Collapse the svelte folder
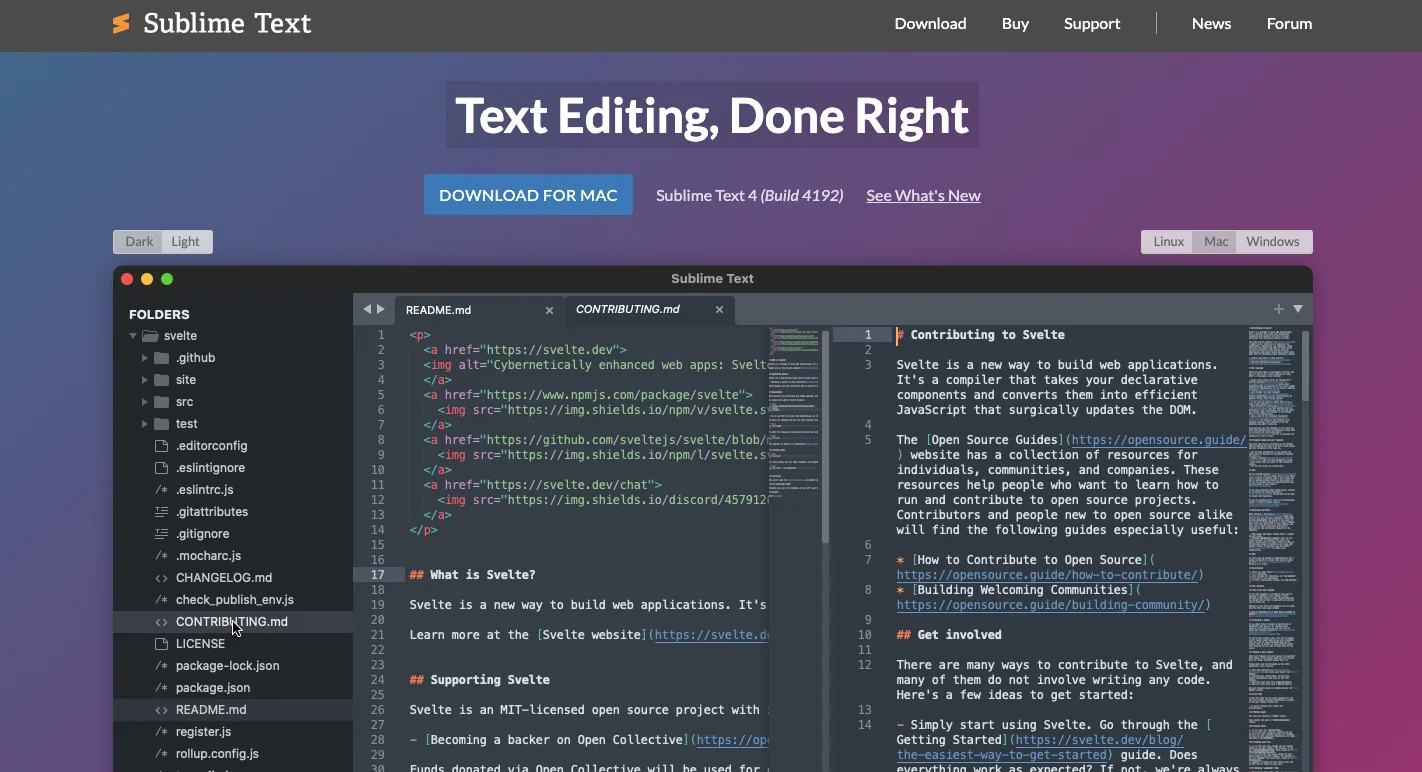 [131, 335]
